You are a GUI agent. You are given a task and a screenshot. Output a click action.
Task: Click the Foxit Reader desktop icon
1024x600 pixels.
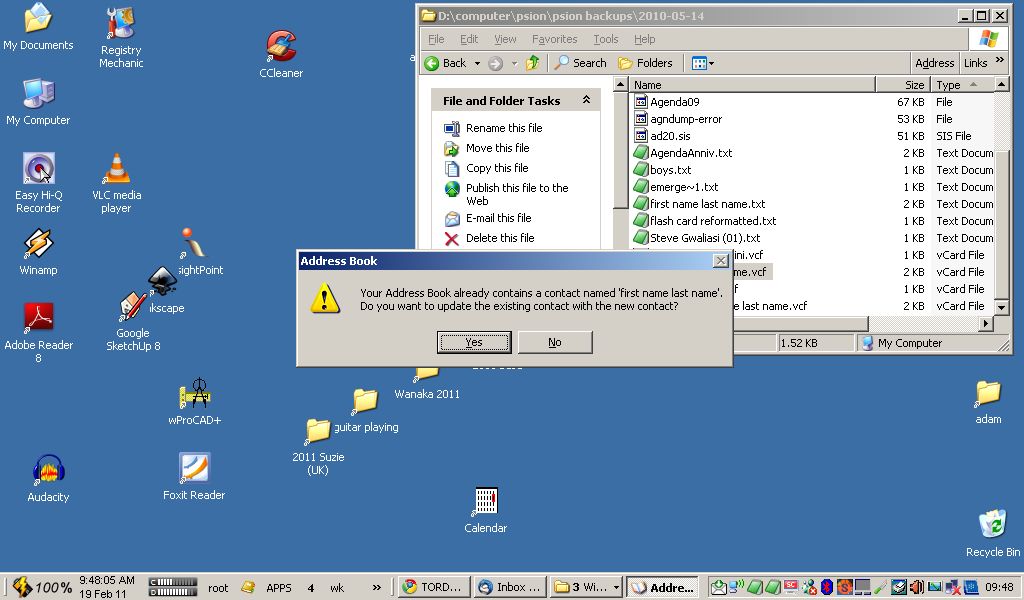point(194,469)
